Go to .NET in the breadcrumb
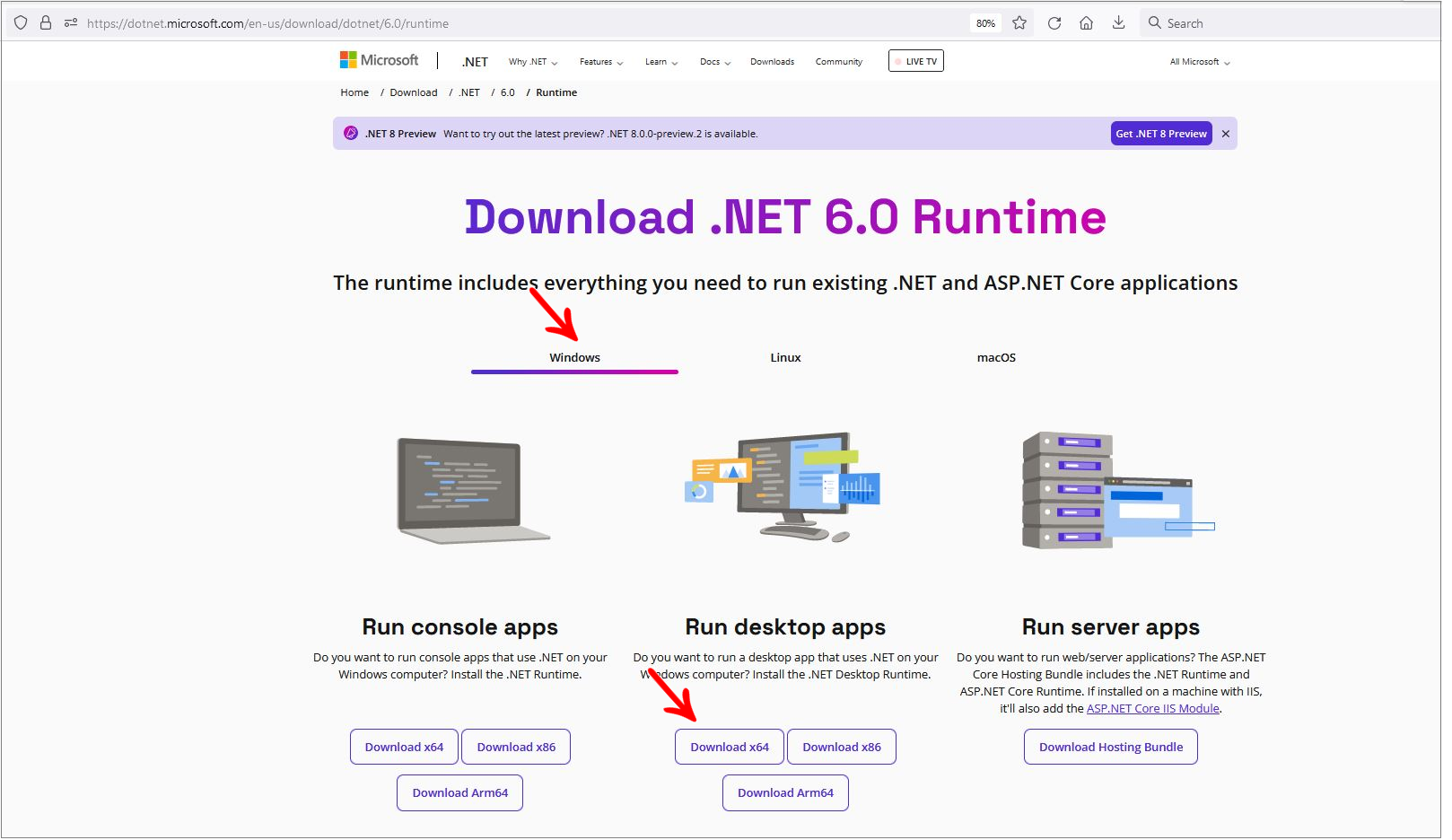1452x840 pixels. tap(469, 92)
